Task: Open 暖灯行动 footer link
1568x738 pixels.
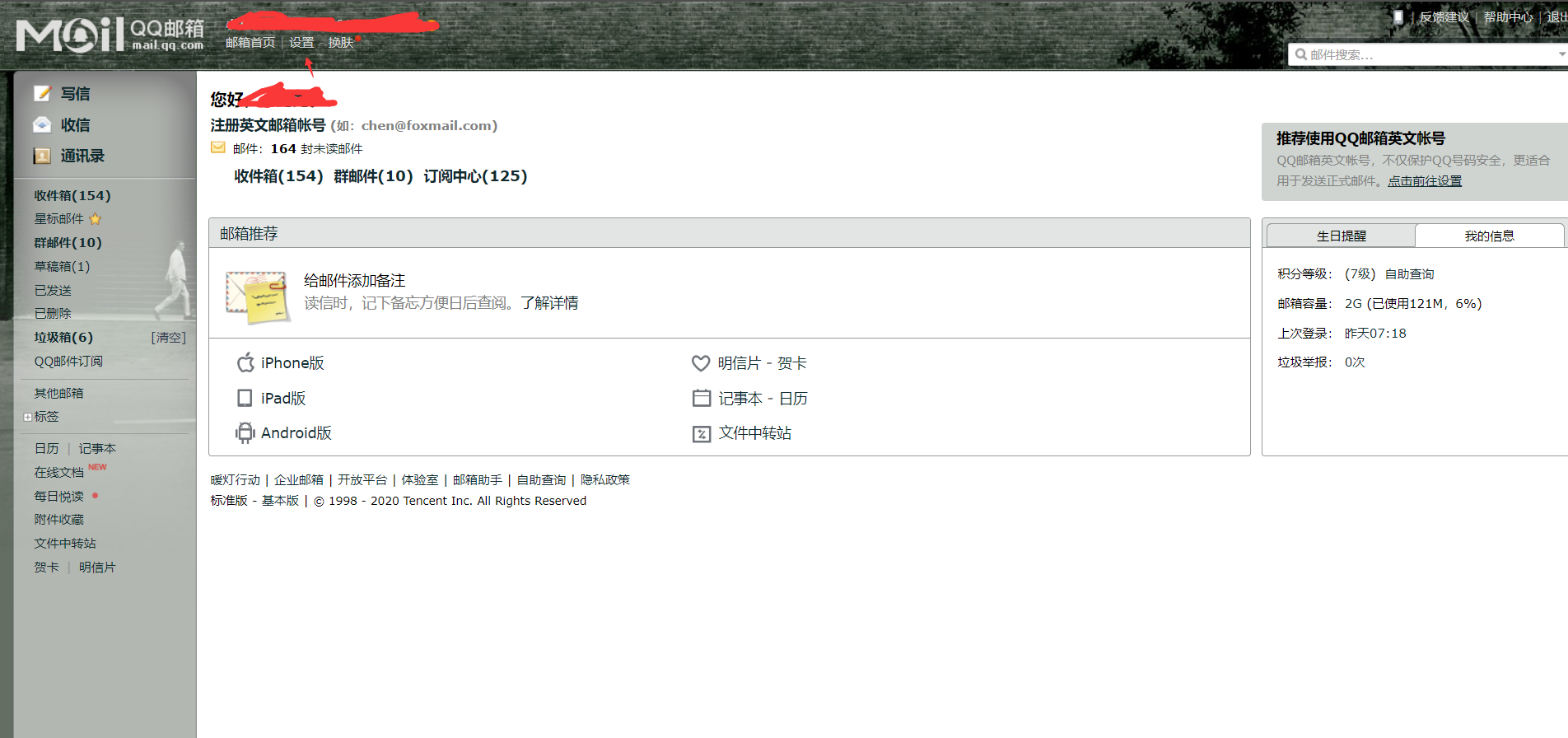Action: coord(235,480)
